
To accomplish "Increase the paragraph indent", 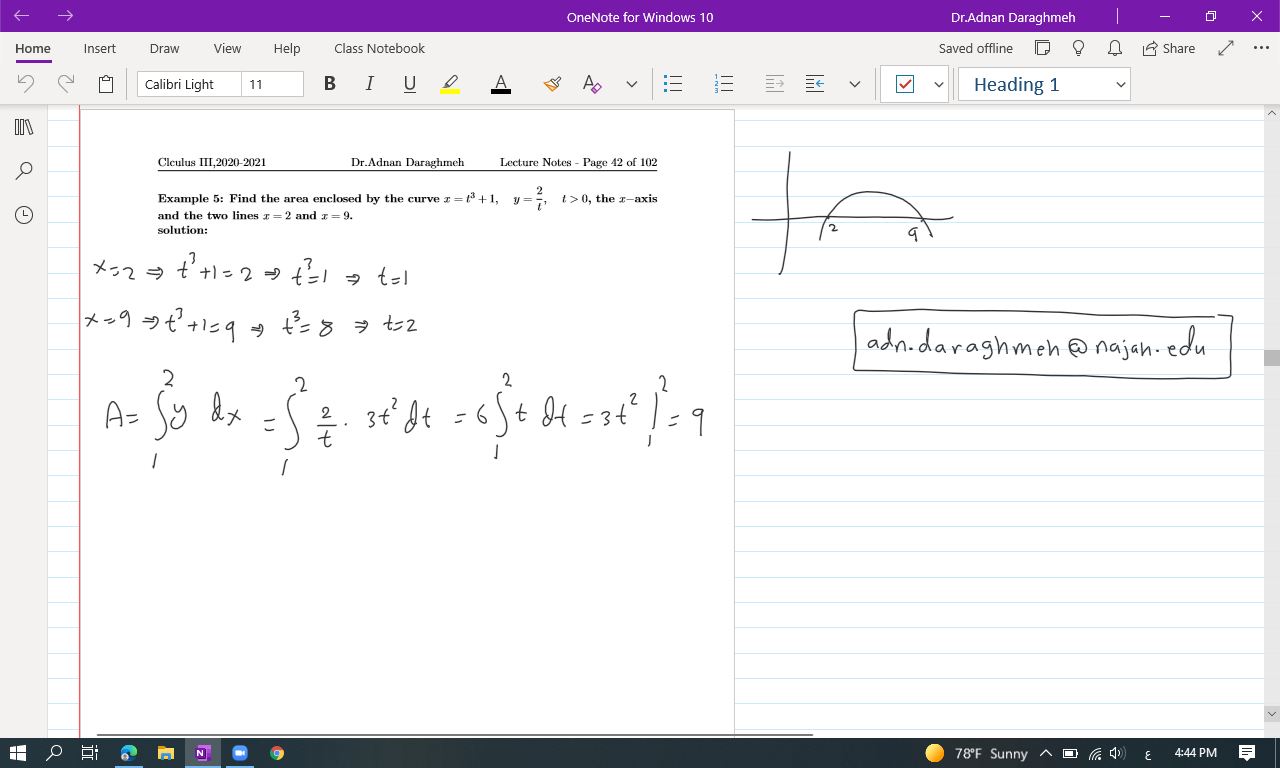I will 775,84.
